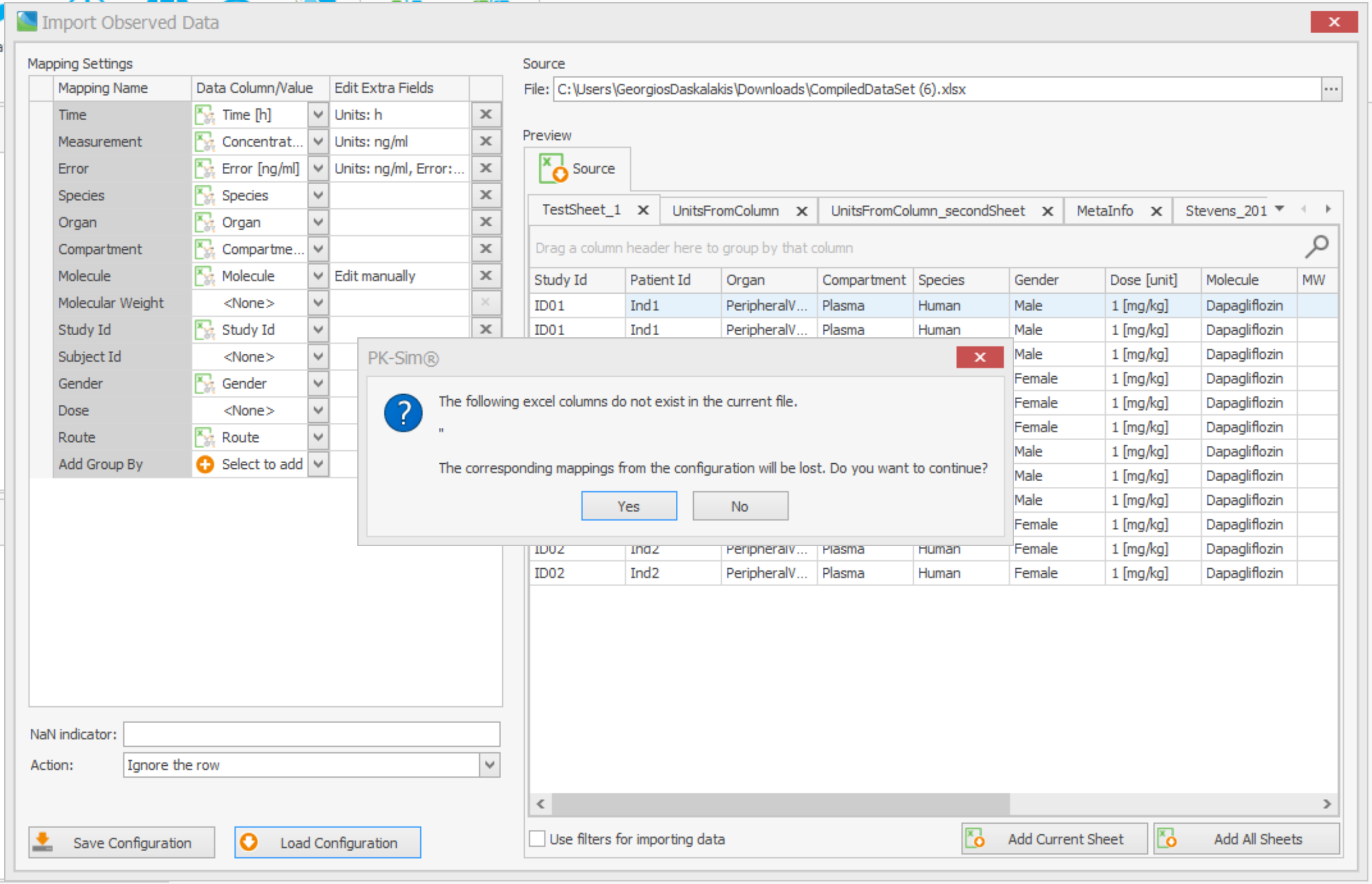Enable Use filters for importing data

click(538, 838)
